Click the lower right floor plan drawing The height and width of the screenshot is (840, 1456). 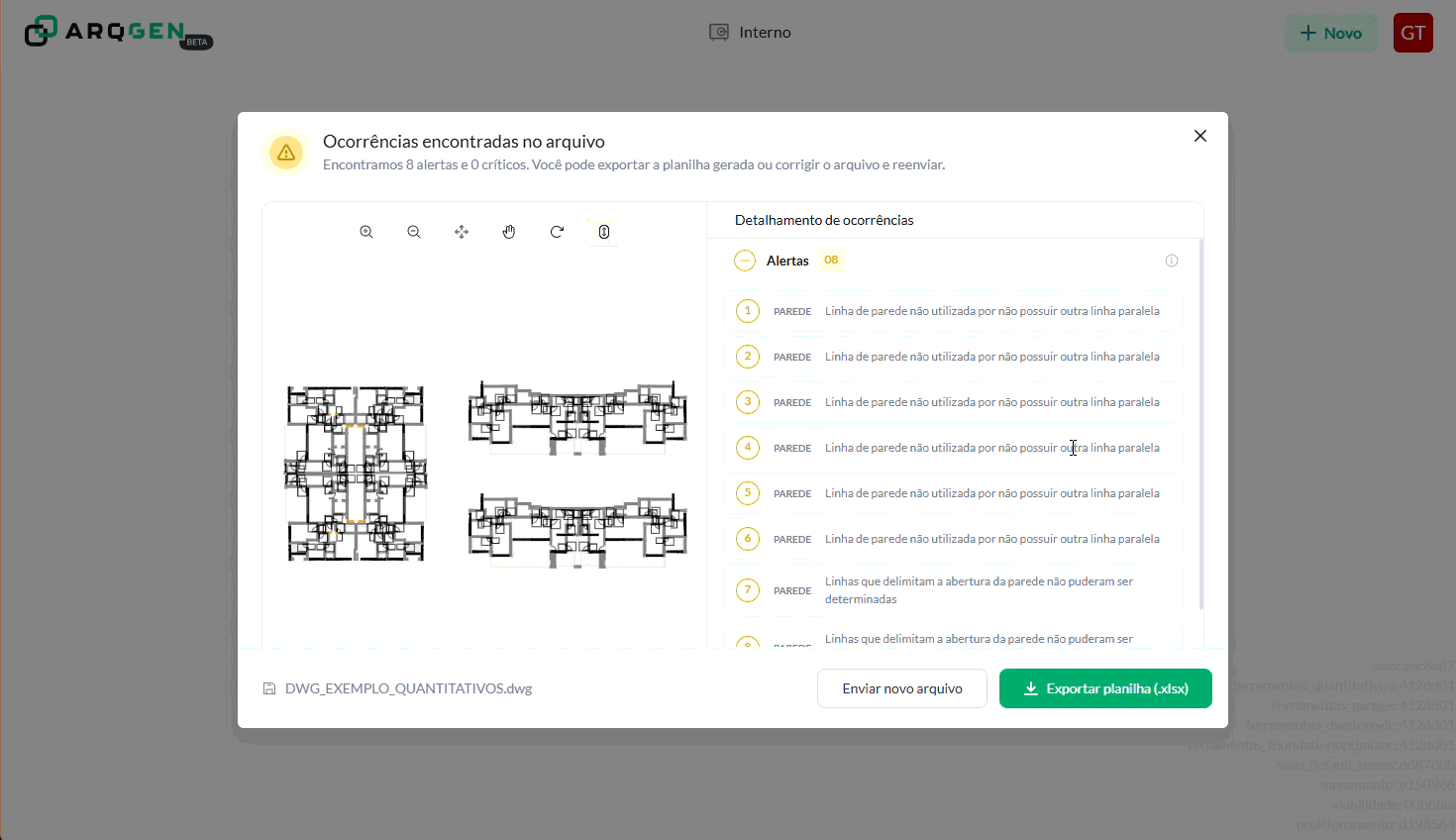point(577,530)
